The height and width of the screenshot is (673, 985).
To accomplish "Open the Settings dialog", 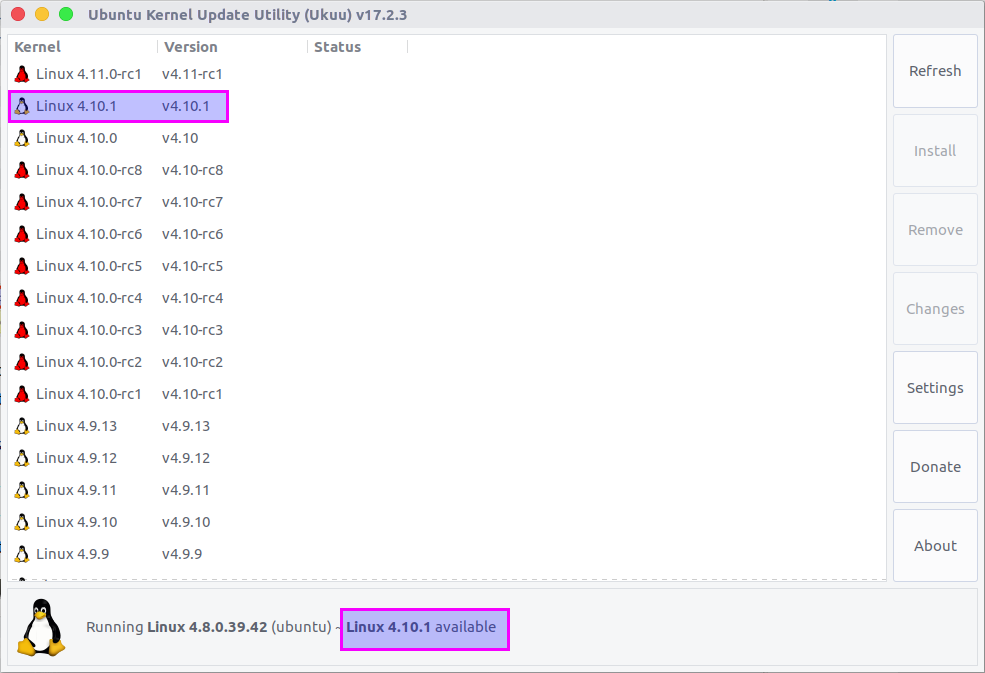I will [x=935, y=388].
